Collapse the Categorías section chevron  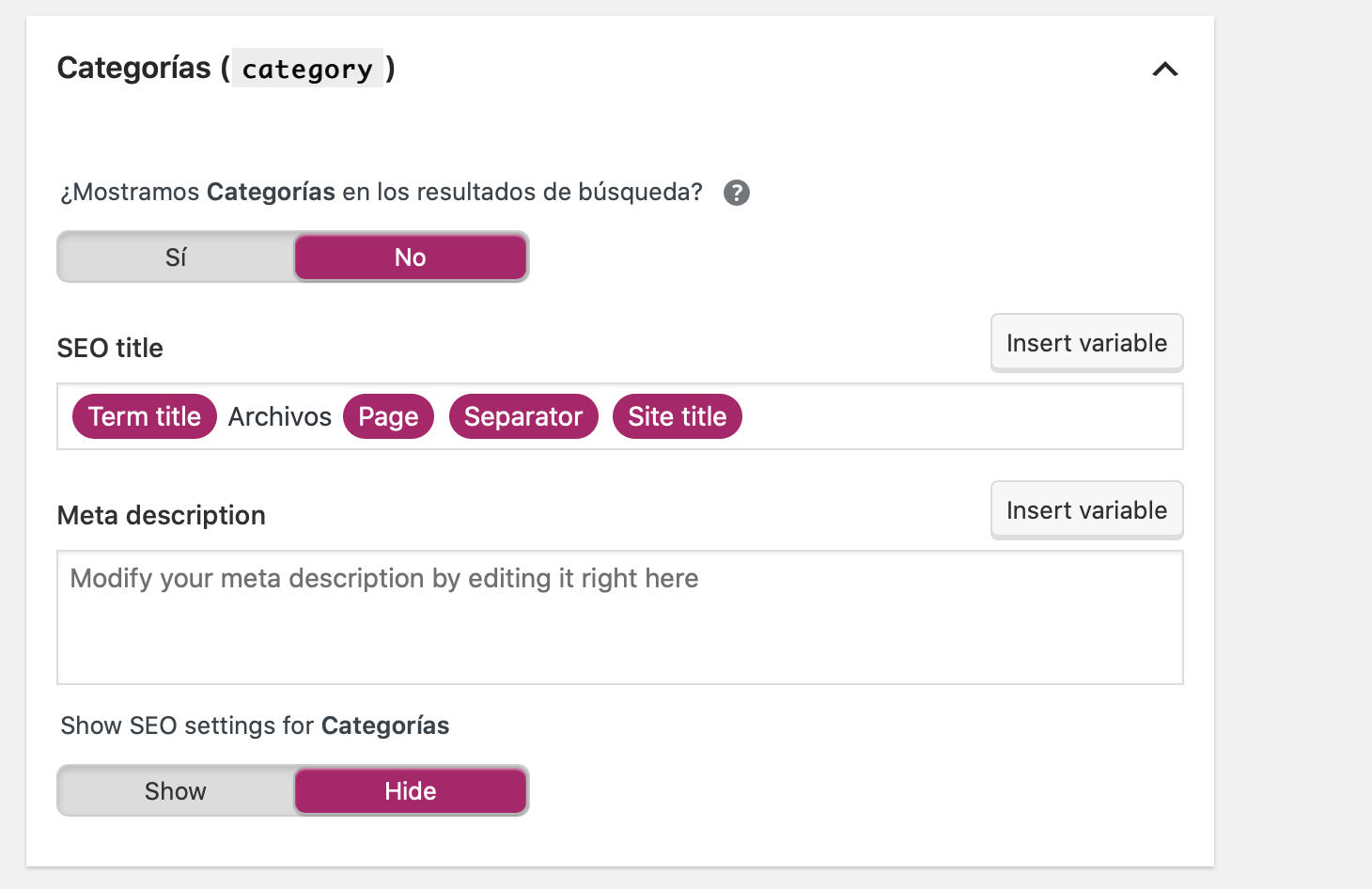pyautogui.click(x=1165, y=69)
